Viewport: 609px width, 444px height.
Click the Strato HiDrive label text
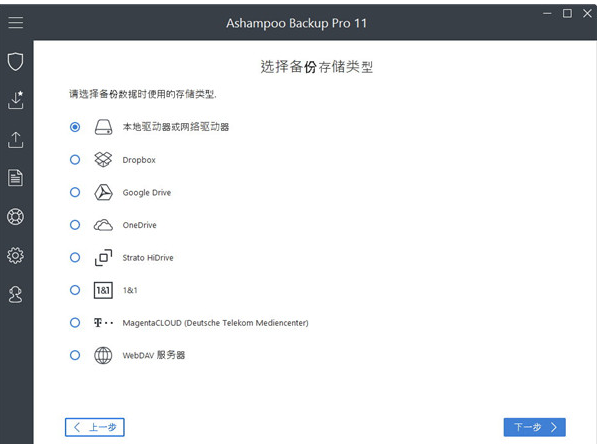click(148, 258)
